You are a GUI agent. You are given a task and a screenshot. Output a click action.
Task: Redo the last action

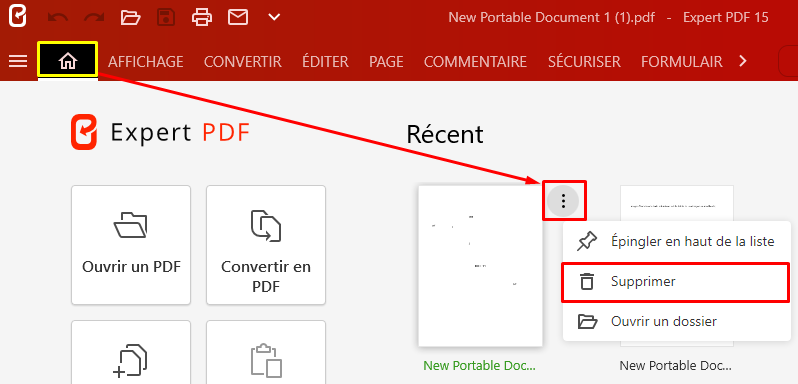point(94,18)
